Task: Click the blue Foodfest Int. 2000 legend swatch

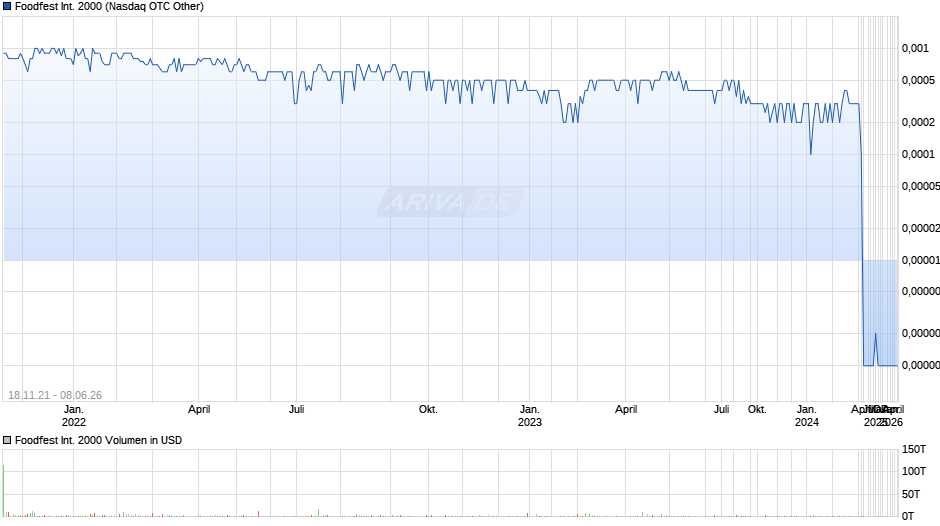Action: [x=7, y=7]
